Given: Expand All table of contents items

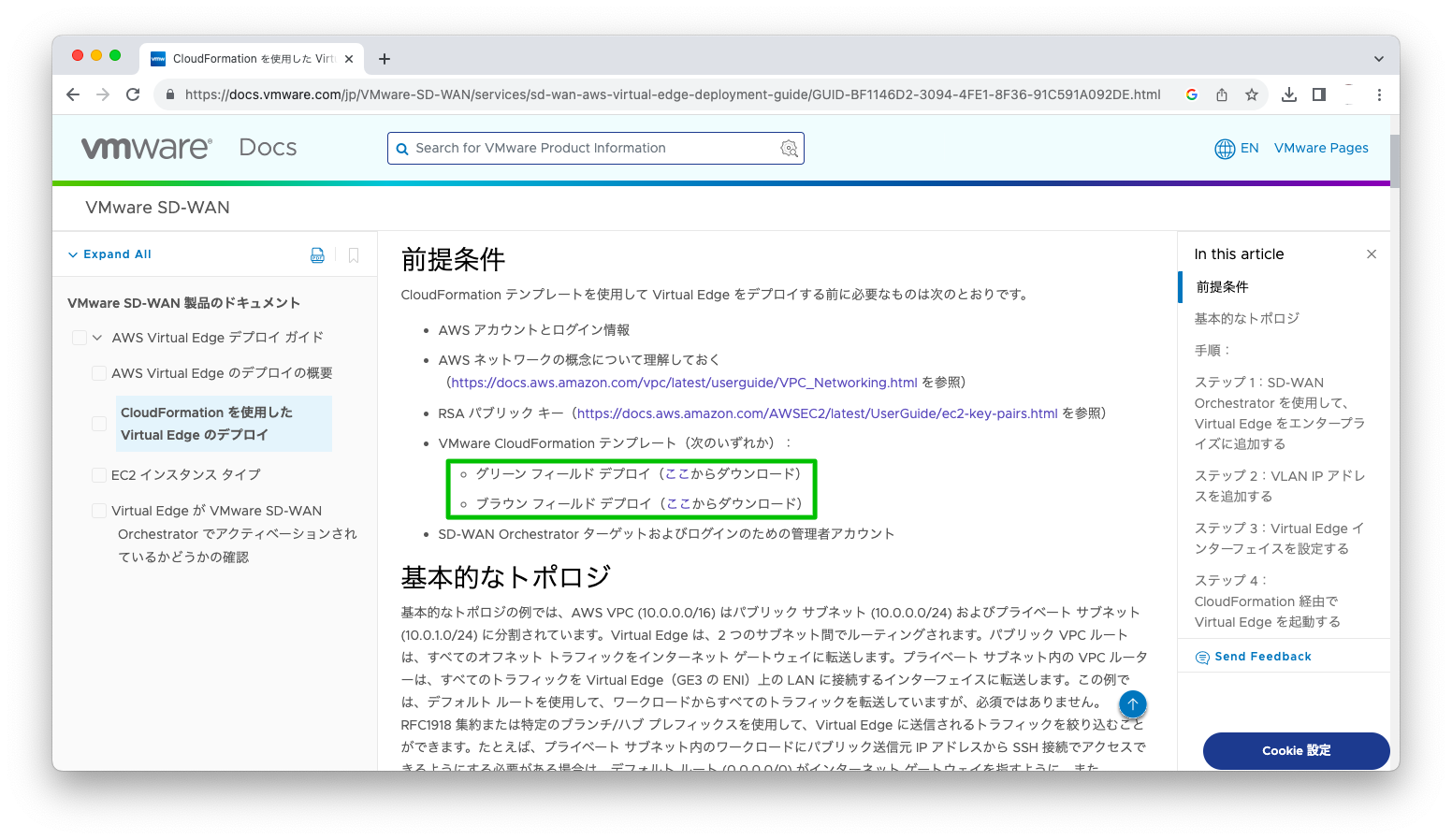Looking at the screenshot, I should [x=109, y=254].
